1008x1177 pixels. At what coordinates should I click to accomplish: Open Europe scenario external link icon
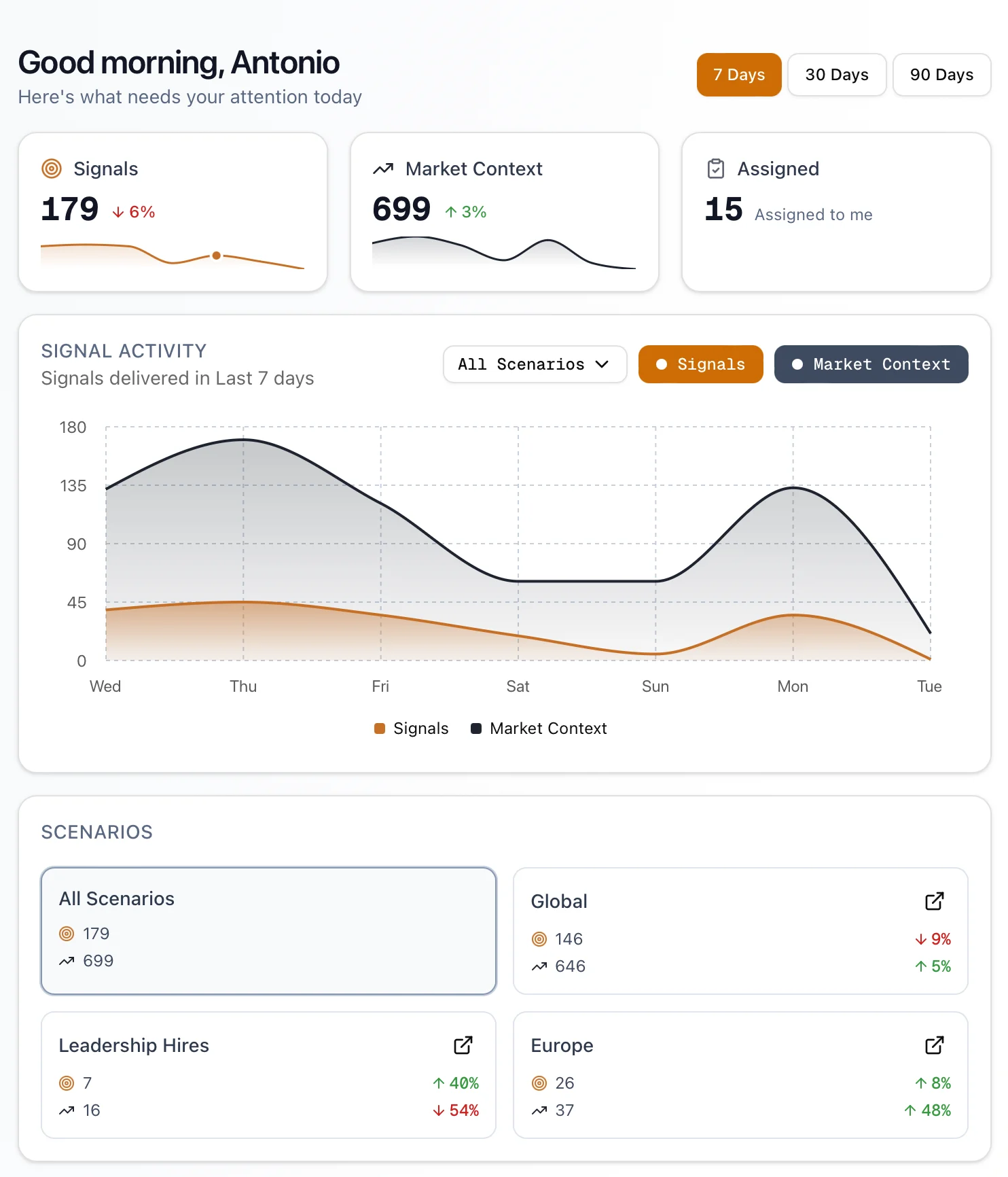point(935,1045)
